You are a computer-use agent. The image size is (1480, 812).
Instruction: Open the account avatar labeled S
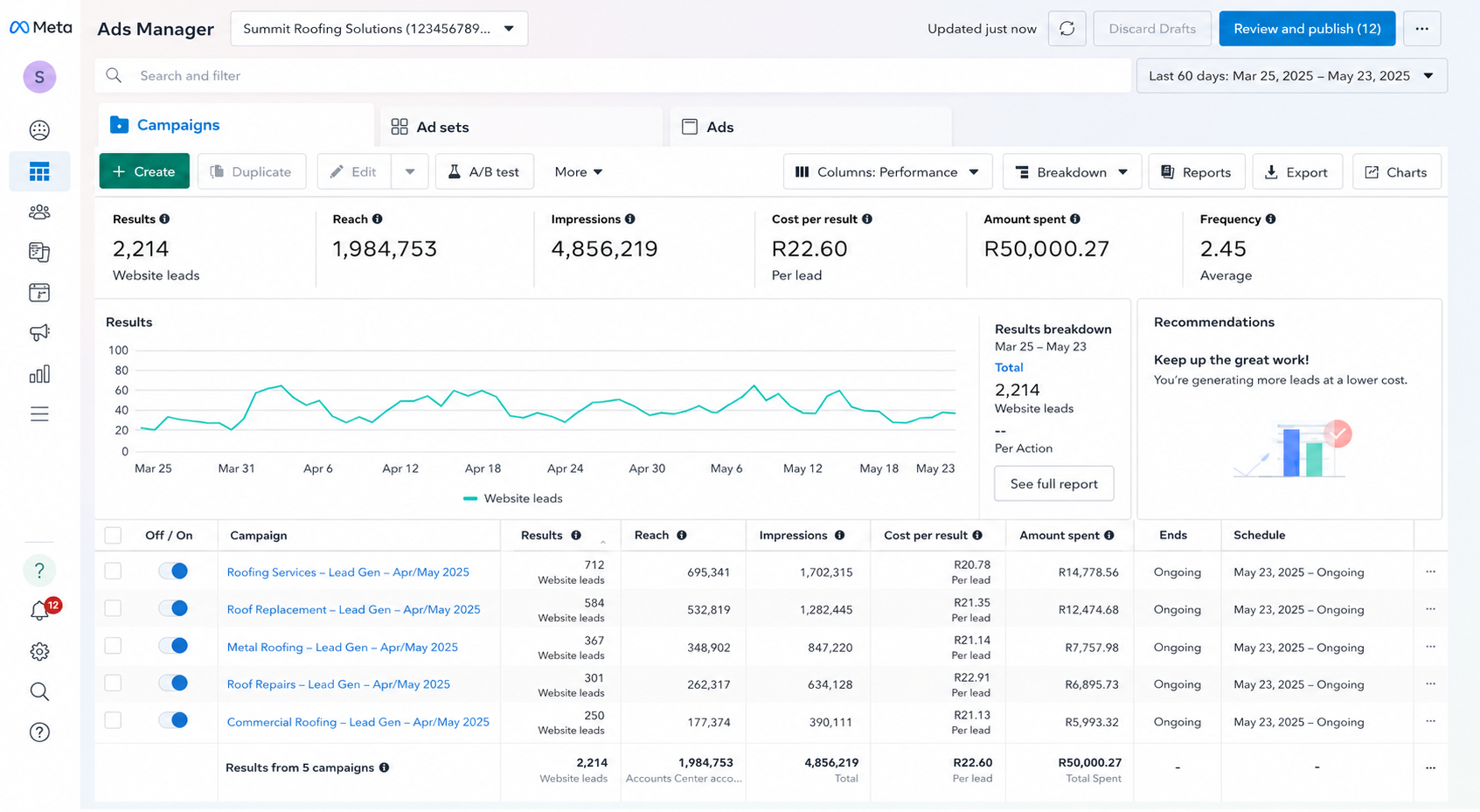(x=39, y=77)
